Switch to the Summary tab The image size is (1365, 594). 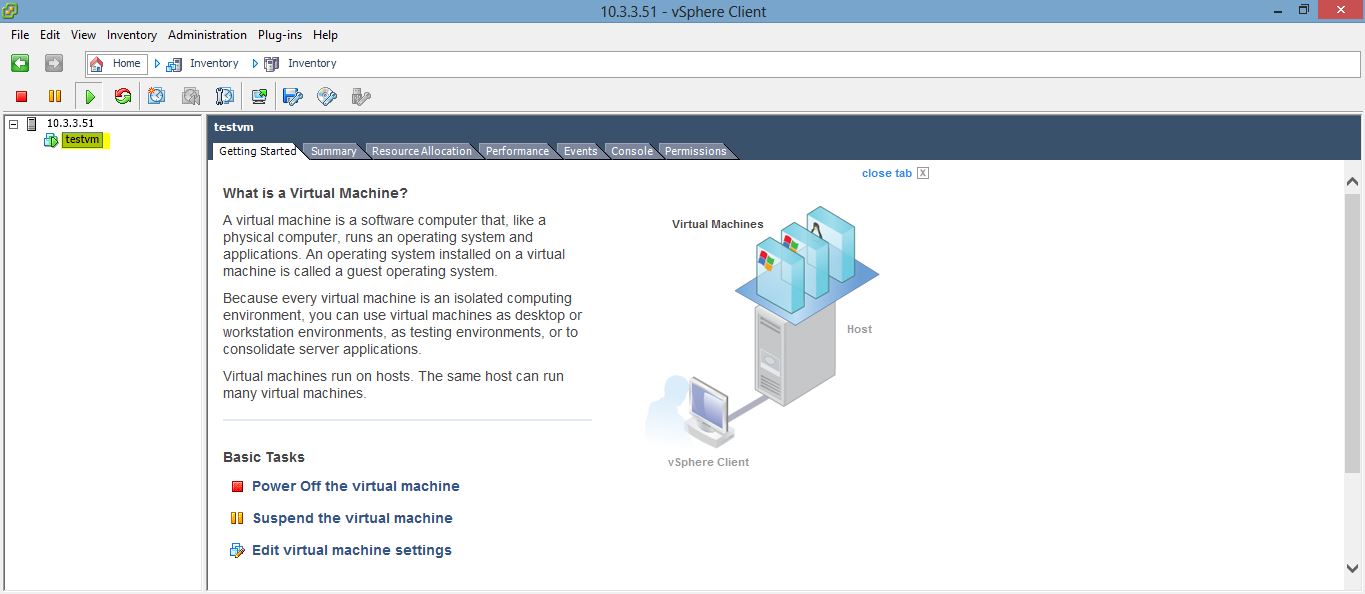pyautogui.click(x=332, y=151)
